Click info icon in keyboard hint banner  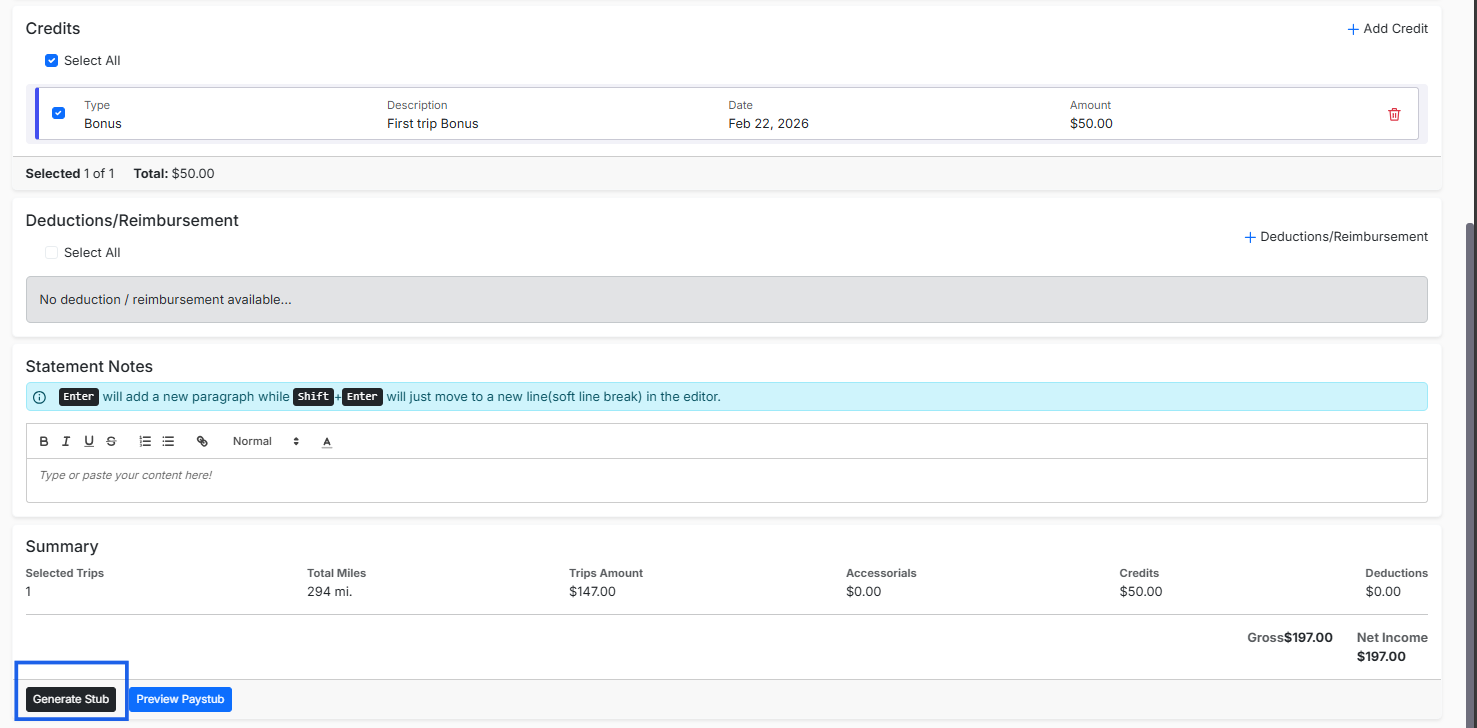pyautogui.click(x=40, y=397)
